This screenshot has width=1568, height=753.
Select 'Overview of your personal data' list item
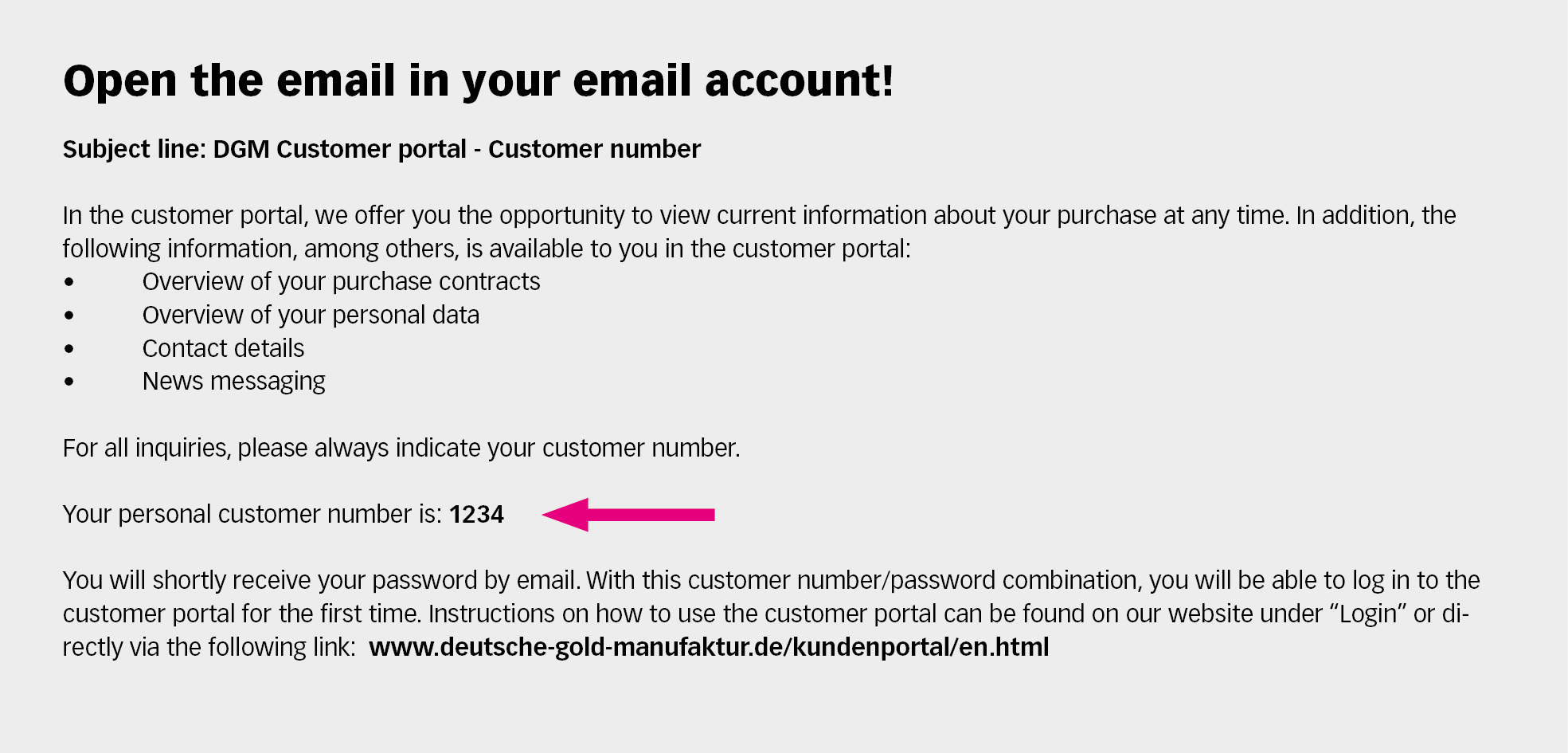(311, 316)
